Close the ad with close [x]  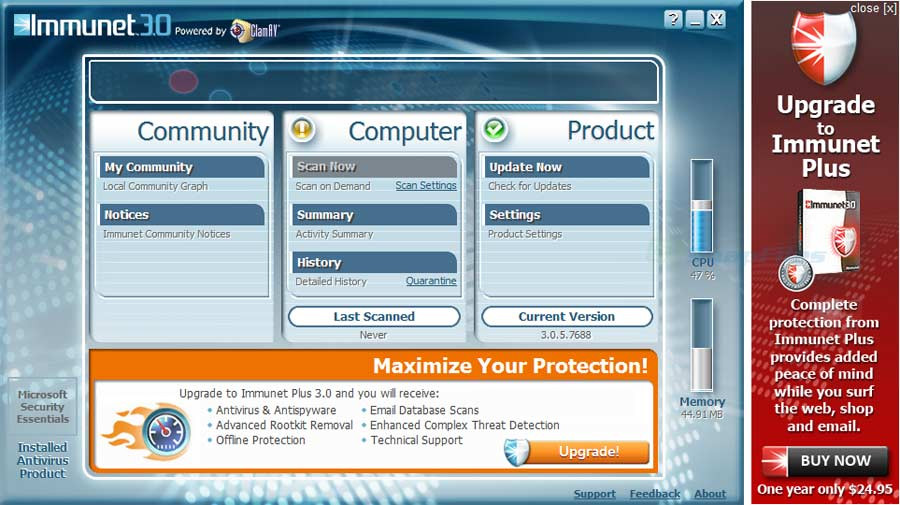pyautogui.click(x=872, y=8)
